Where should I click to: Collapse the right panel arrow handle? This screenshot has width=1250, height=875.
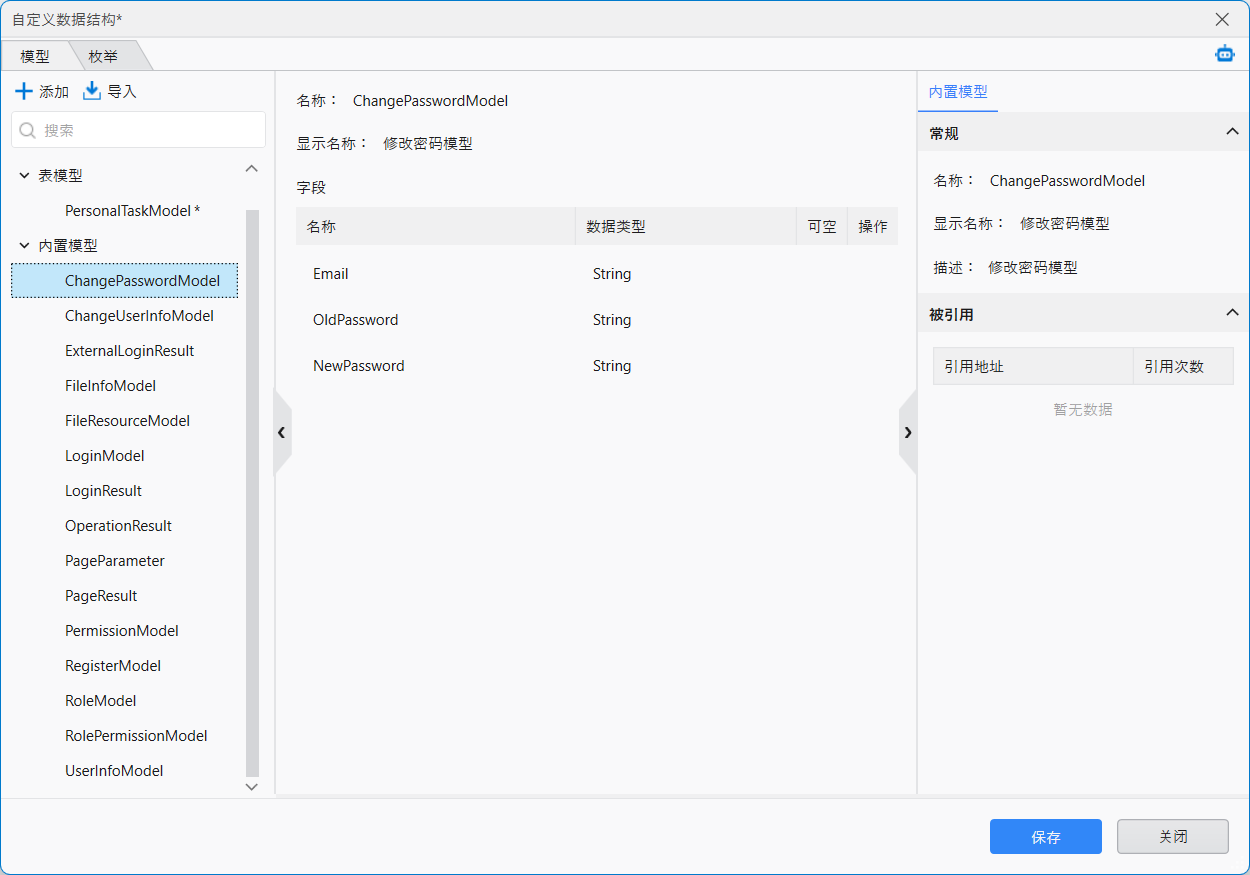[907, 433]
